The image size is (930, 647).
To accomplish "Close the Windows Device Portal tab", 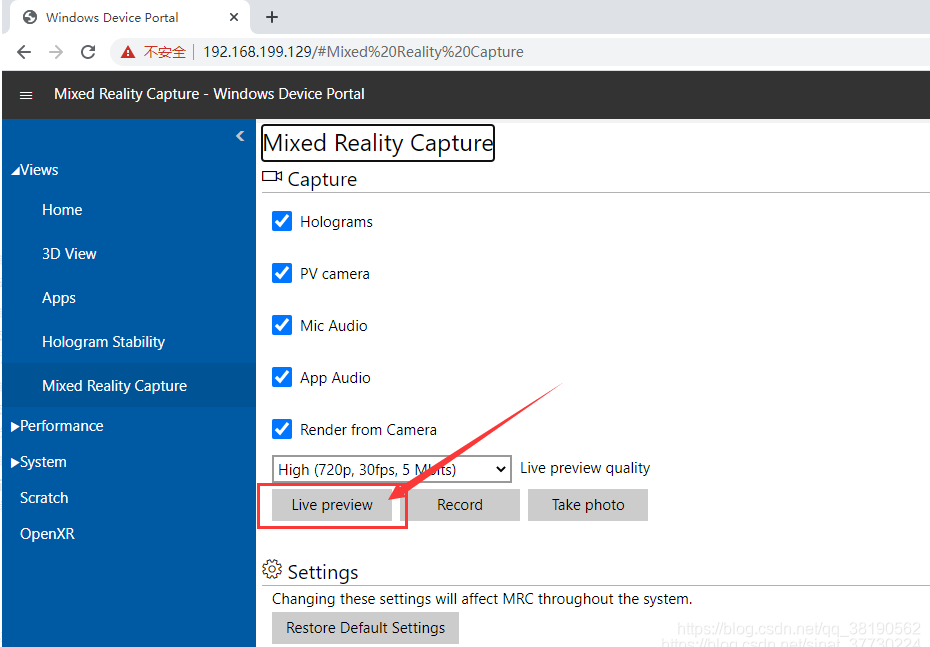I will pyautogui.click(x=234, y=17).
